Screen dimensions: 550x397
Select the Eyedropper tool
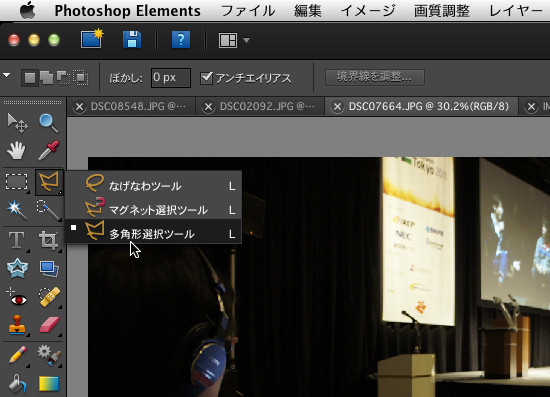pyautogui.click(x=49, y=150)
